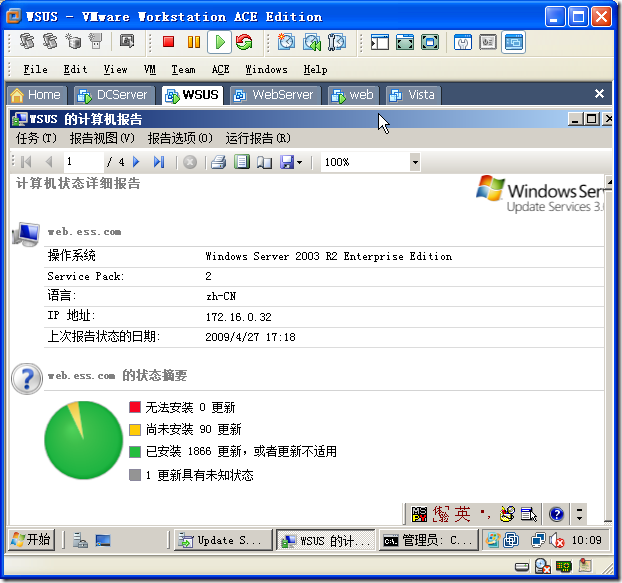
Task: Switch to the DCServer tab
Action: click(114, 95)
